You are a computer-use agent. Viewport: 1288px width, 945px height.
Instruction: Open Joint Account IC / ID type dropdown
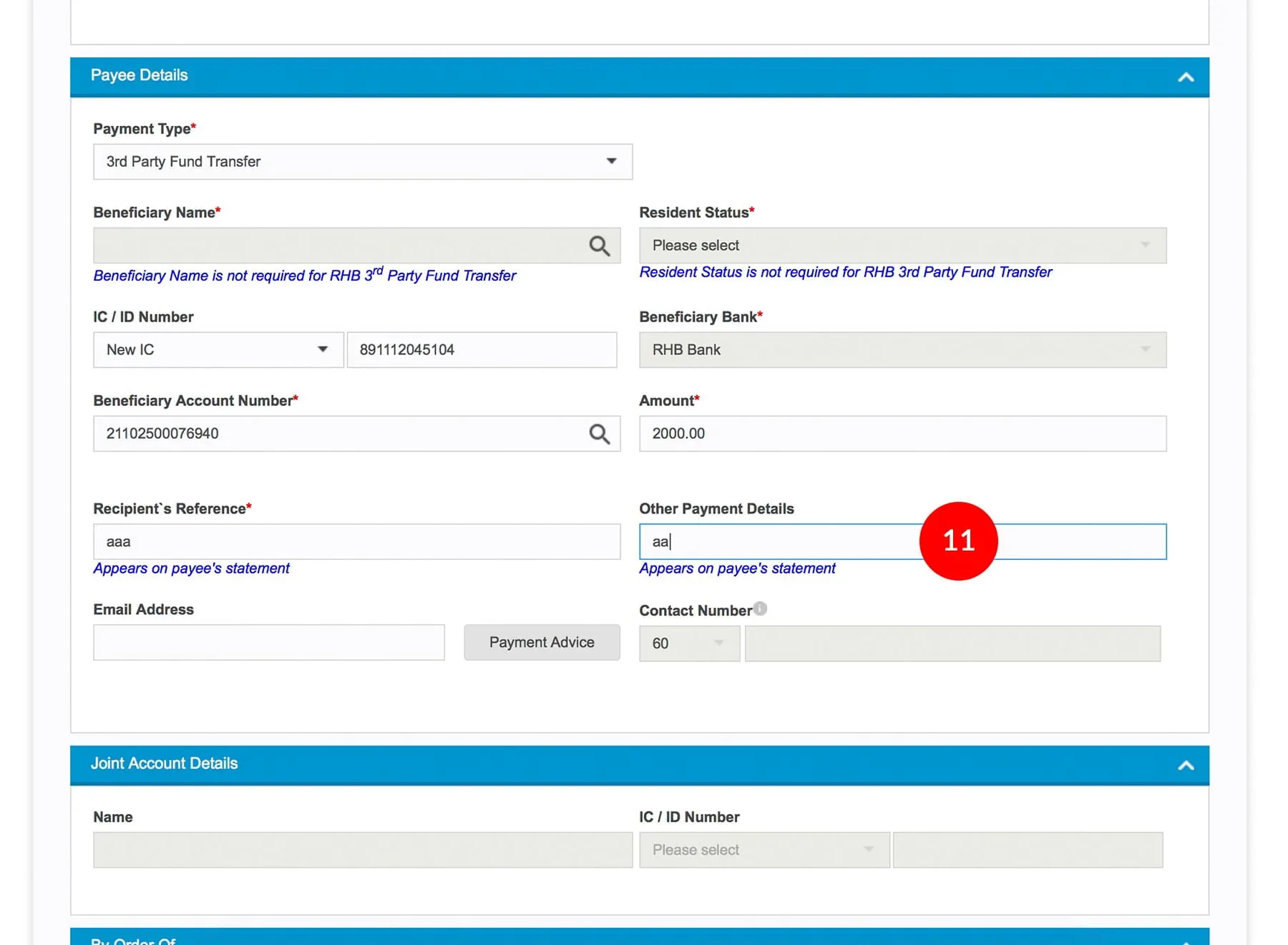click(x=763, y=850)
